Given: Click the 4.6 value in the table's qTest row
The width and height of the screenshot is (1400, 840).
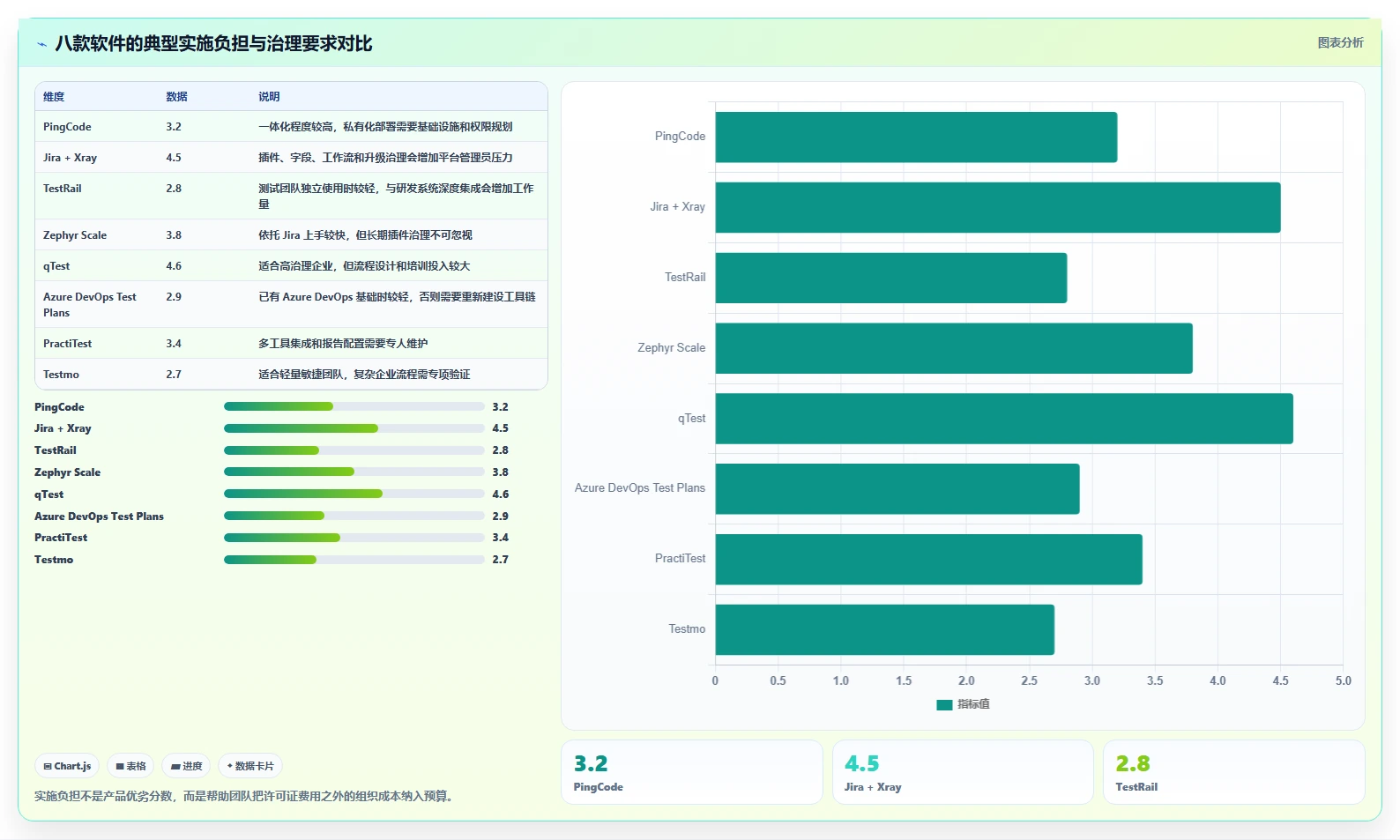Looking at the screenshot, I should [174, 266].
